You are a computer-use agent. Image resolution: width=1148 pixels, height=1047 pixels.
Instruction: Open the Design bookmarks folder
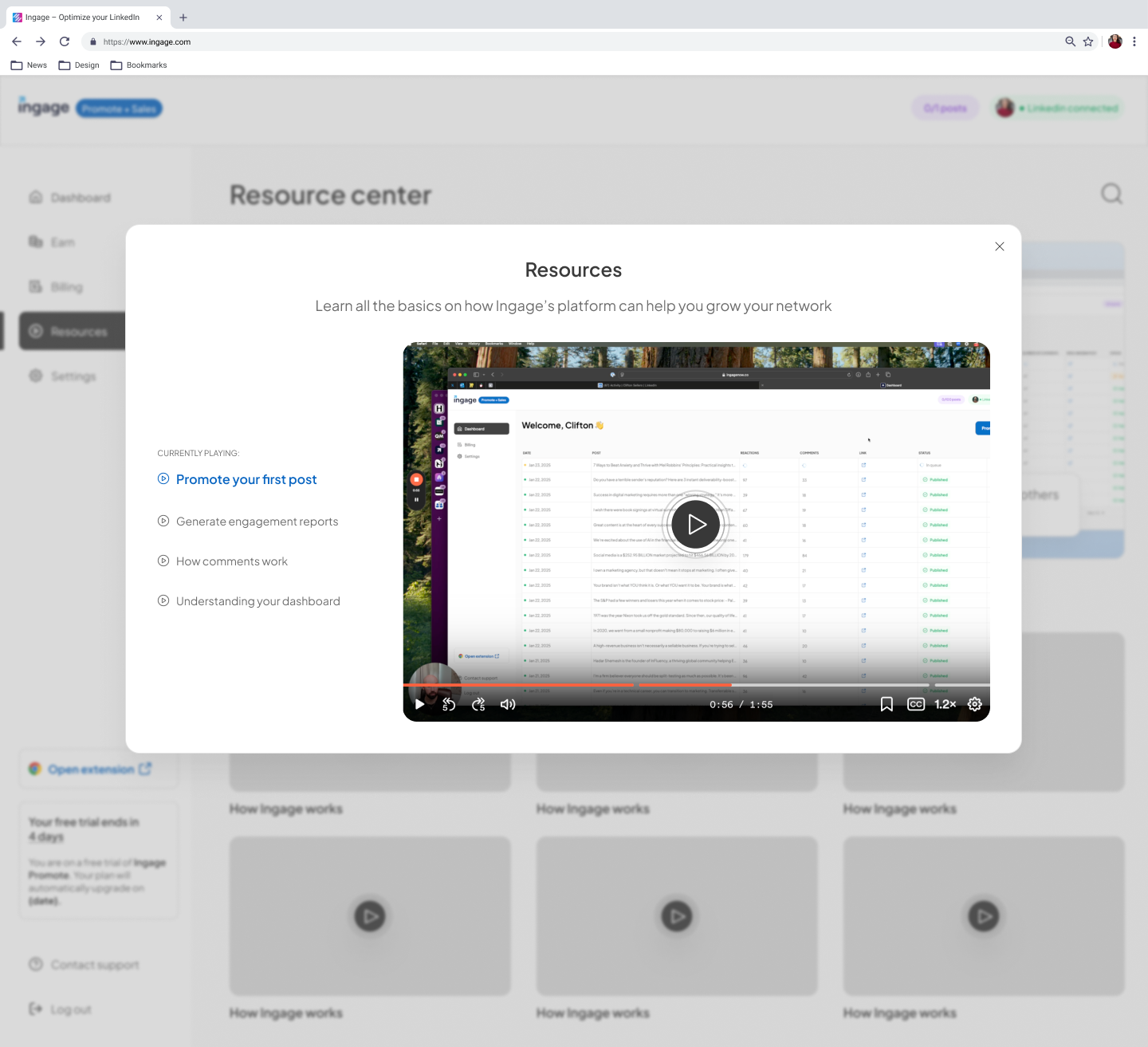click(x=79, y=65)
